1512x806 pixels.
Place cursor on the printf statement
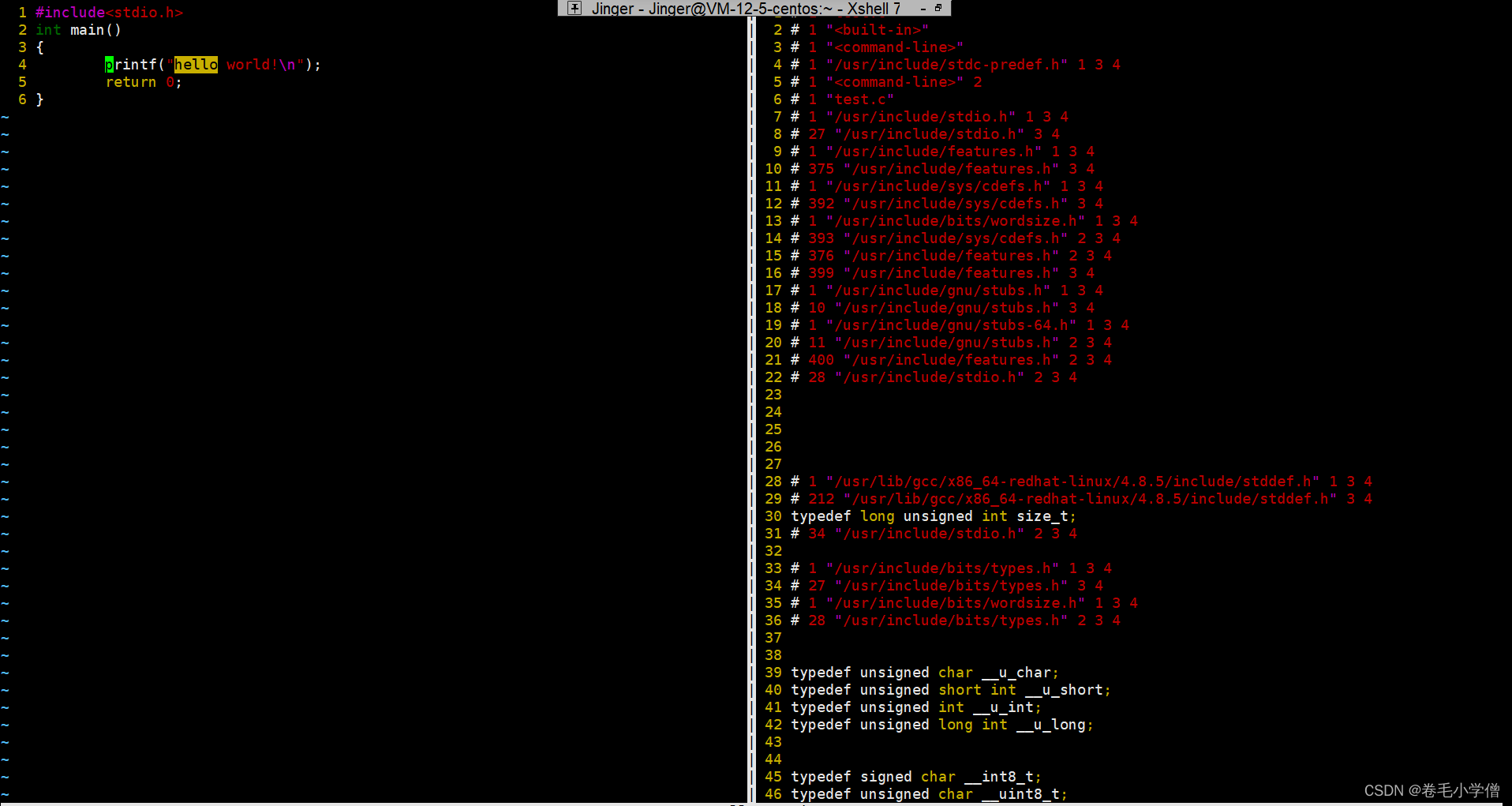213,65
